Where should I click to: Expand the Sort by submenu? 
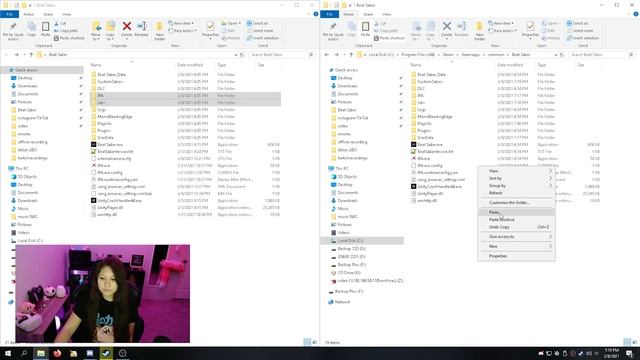[516, 178]
